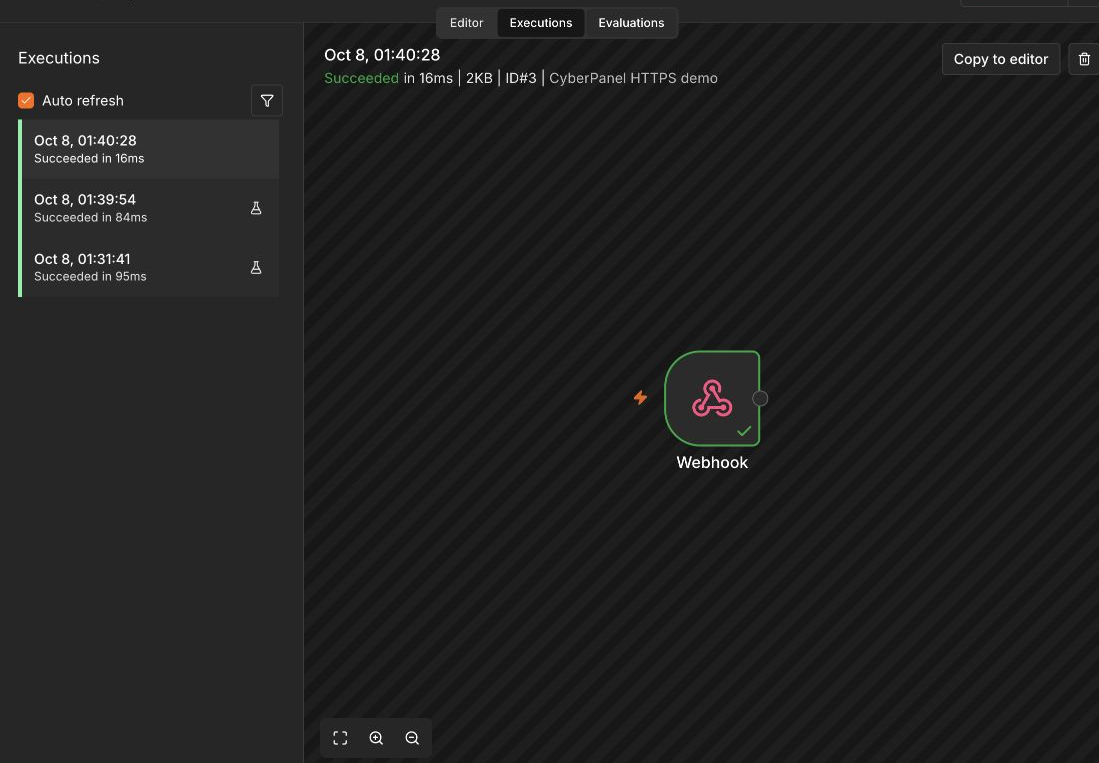Click the Oct 8, 01:40:28 canvas heading
This screenshot has width=1099, height=763.
(x=382, y=55)
